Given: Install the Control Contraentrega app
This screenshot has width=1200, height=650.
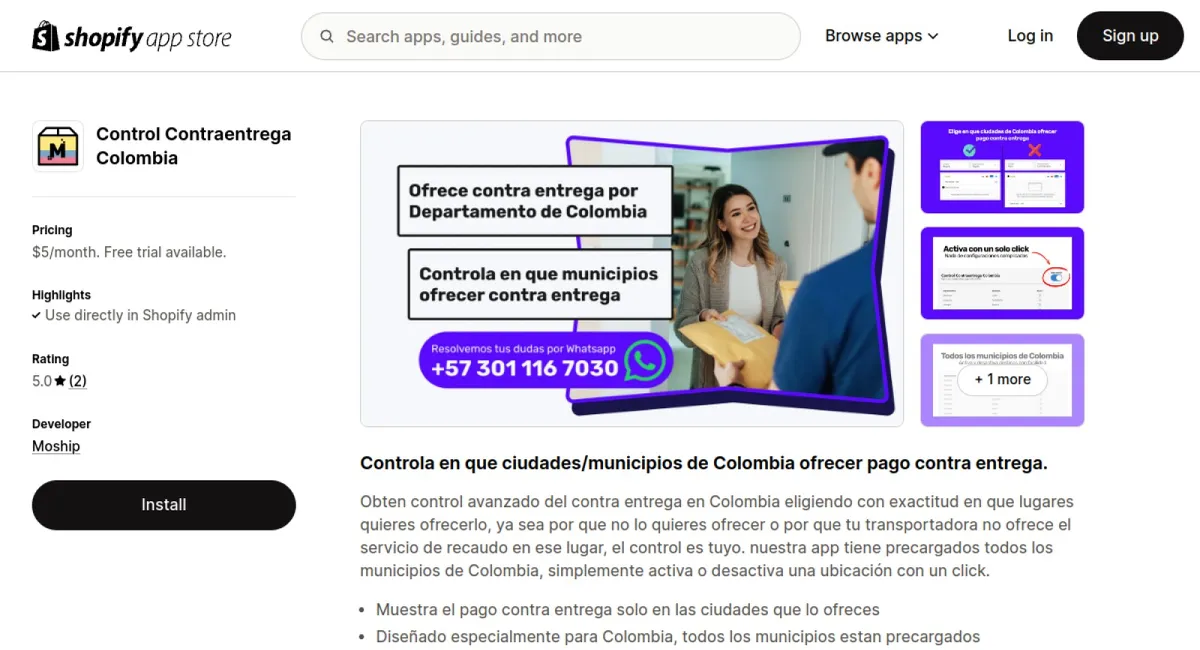Looking at the screenshot, I should 164,505.
